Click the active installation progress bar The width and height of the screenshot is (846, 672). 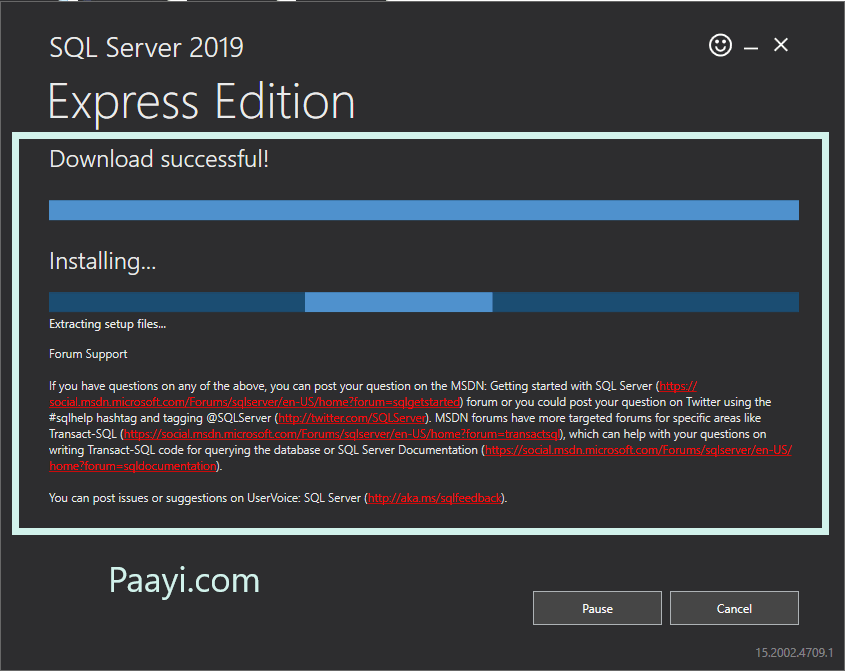coord(423,301)
